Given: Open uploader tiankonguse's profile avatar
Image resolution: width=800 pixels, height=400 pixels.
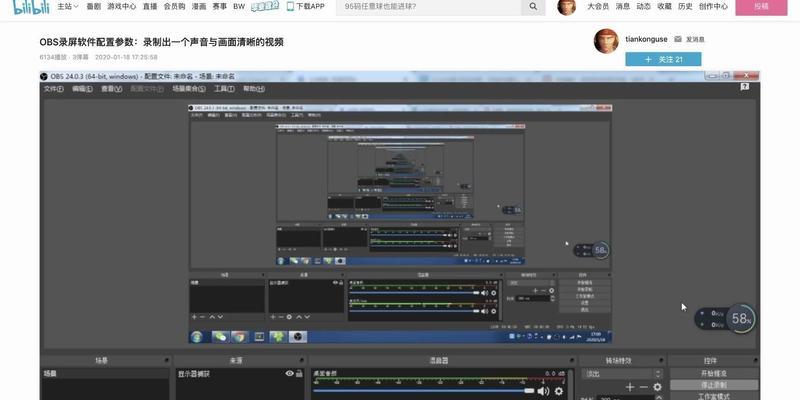Looking at the screenshot, I should point(606,41).
